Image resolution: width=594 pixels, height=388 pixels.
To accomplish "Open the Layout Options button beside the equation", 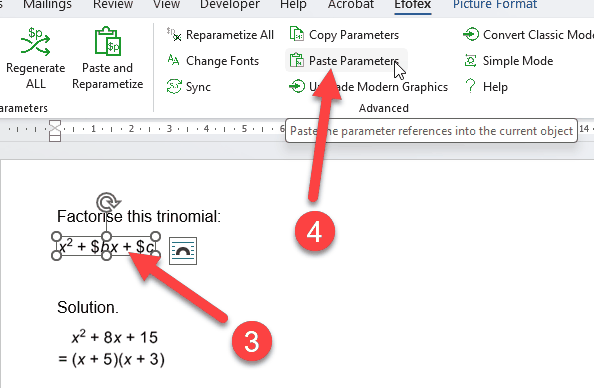I will click(183, 251).
